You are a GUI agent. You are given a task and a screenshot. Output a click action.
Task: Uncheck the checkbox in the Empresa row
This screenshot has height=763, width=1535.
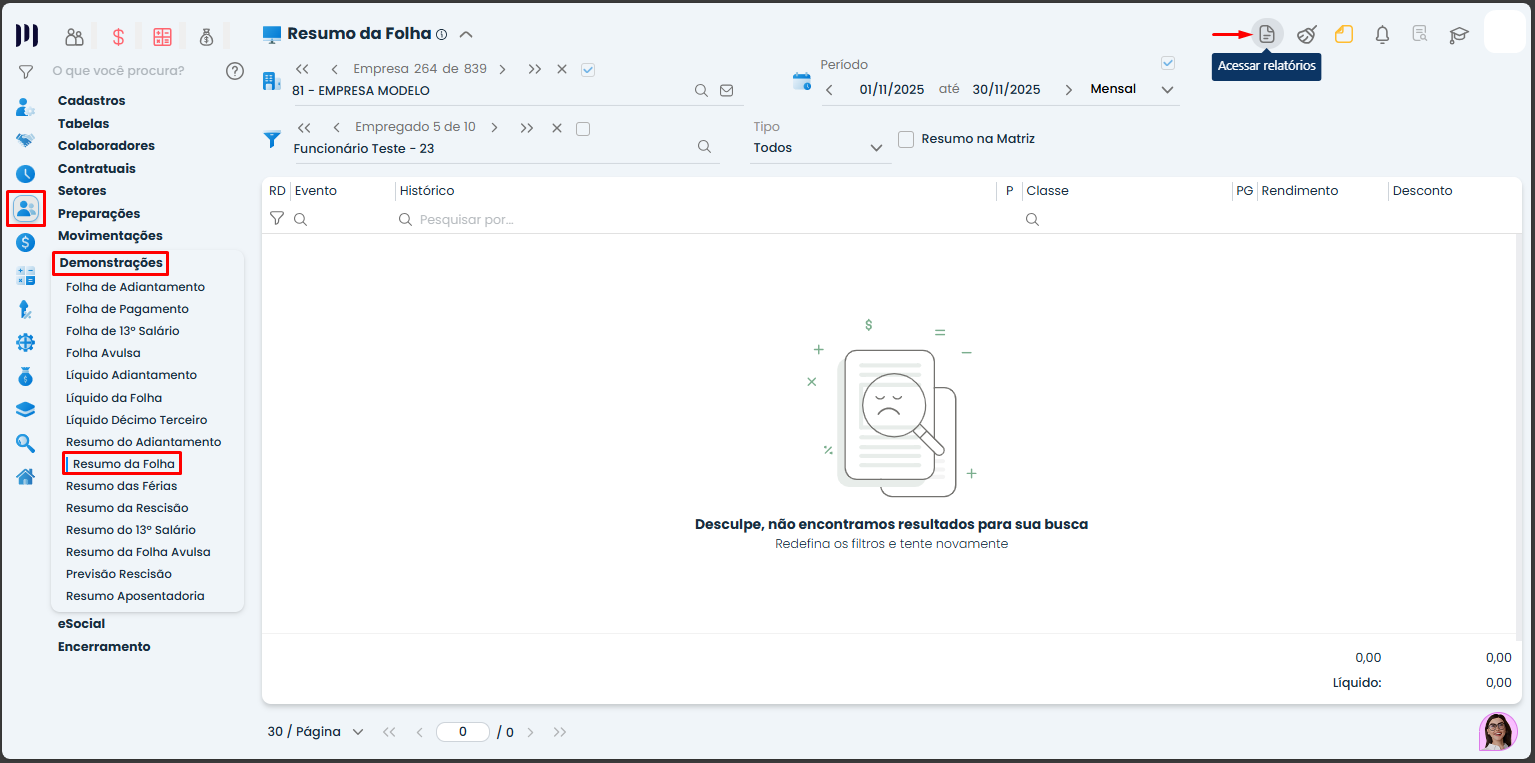click(587, 69)
